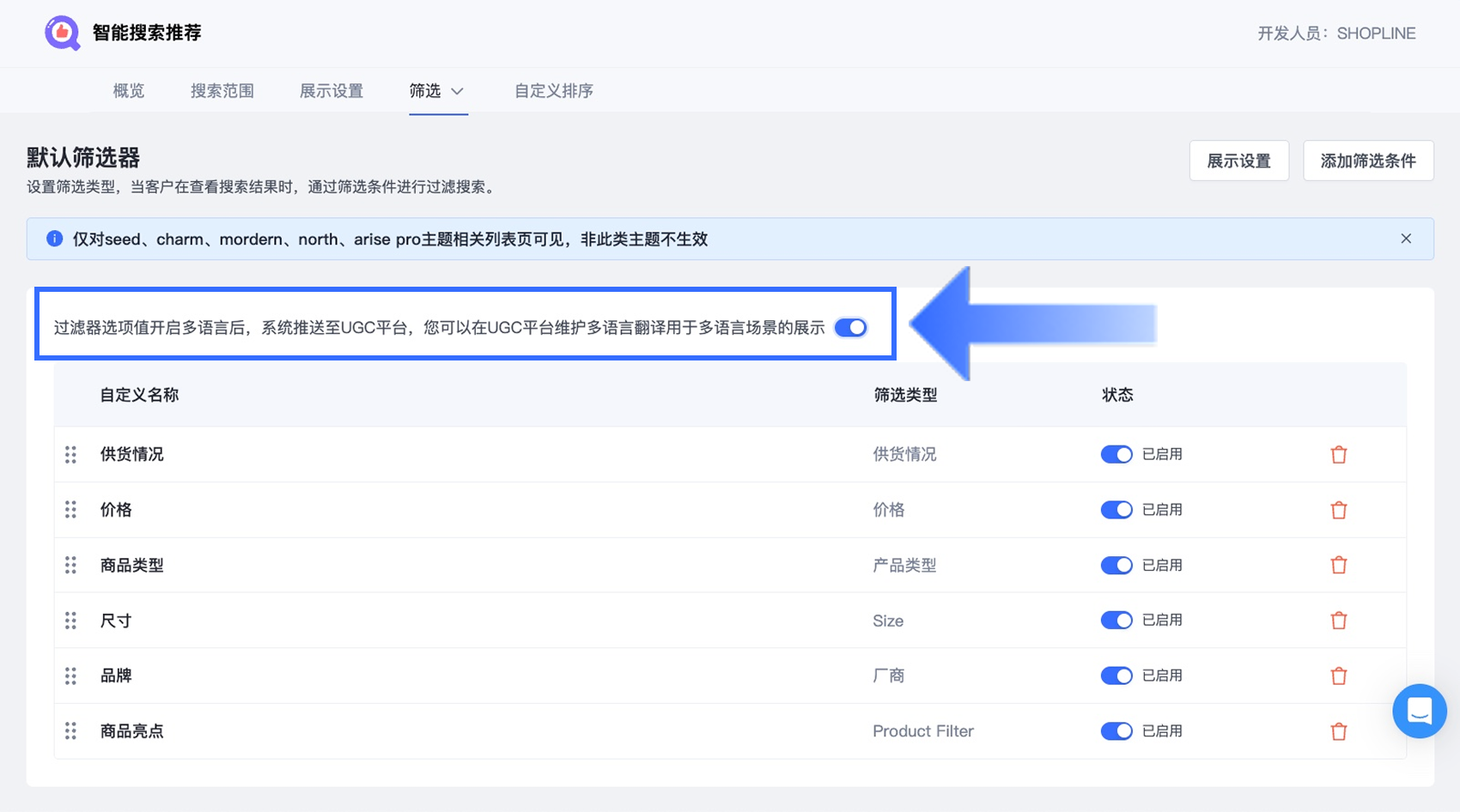The height and width of the screenshot is (812, 1460).
Task: Click the 价格 custom name cell
Action: coord(116,510)
